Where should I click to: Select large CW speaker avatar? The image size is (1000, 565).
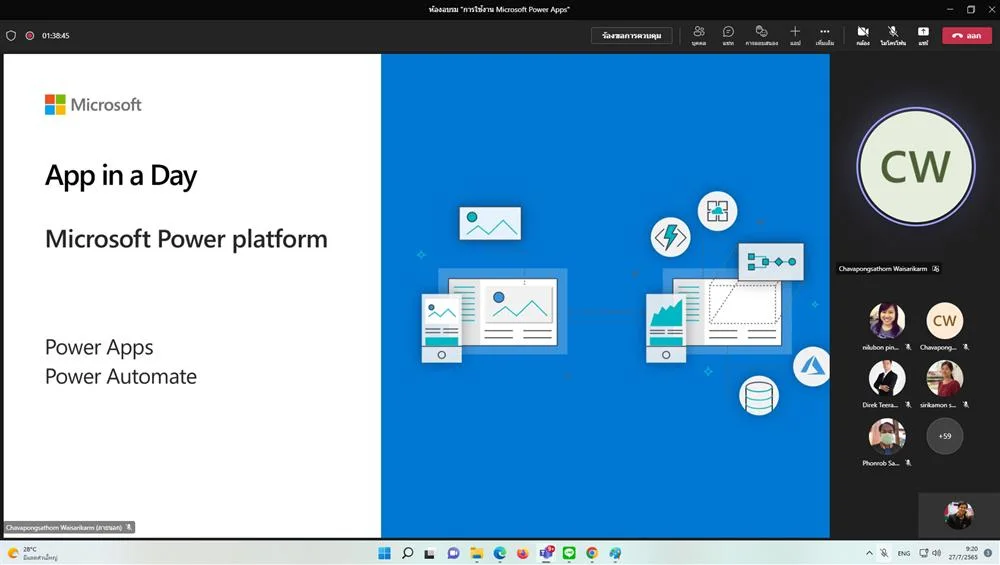coord(915,167)
